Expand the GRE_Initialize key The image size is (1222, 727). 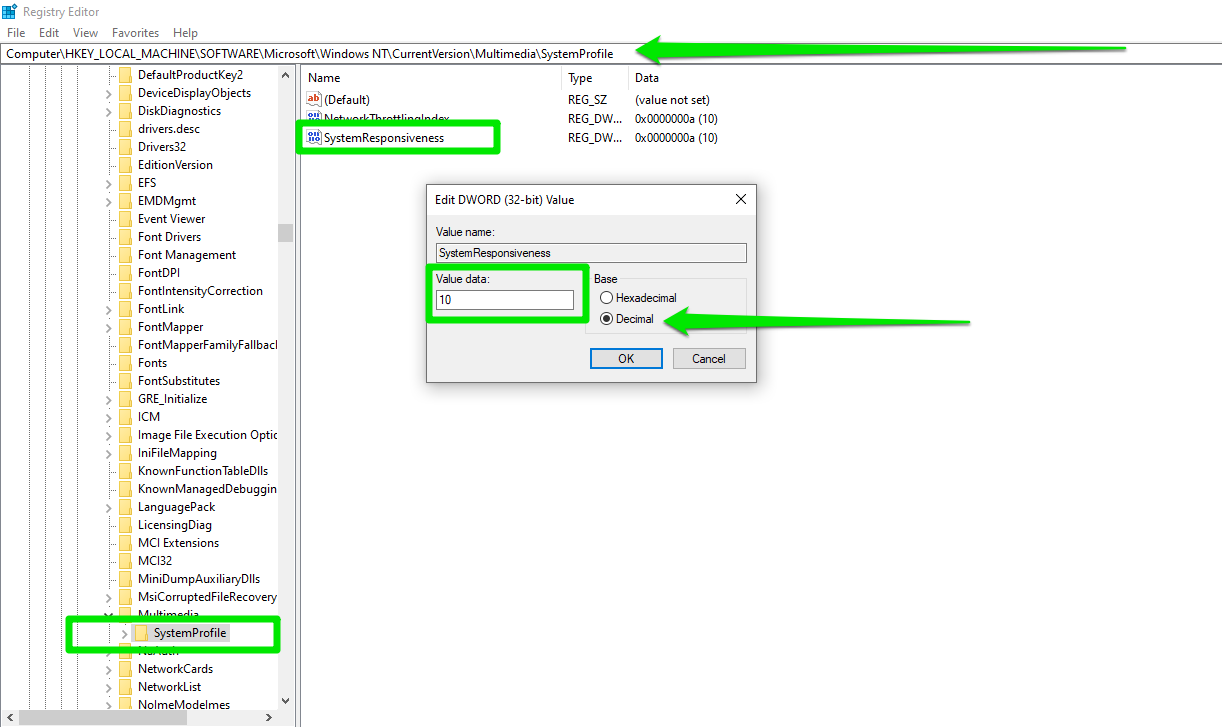(x=109, y=399)
